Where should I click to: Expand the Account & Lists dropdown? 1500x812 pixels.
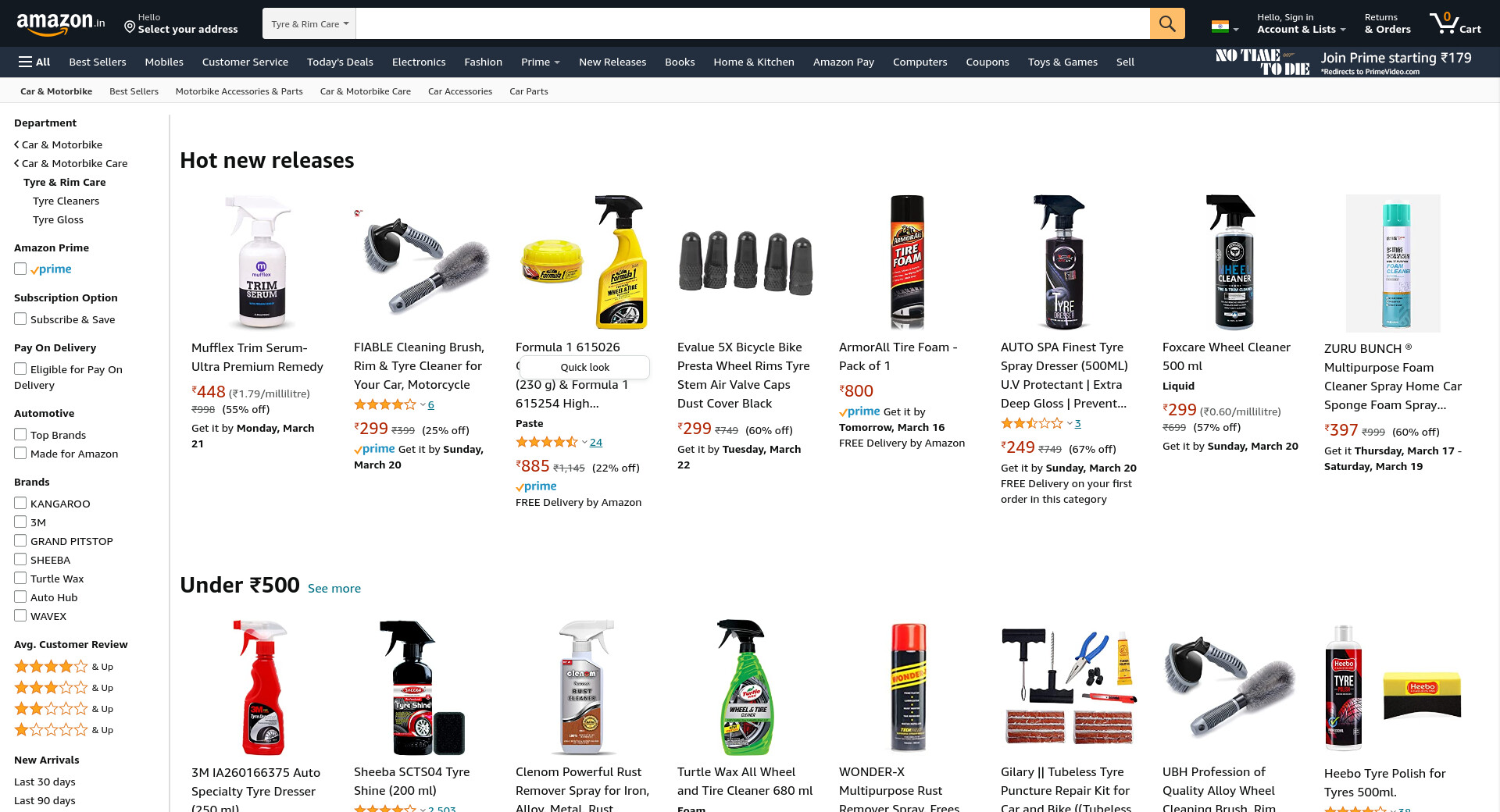(x=1301, y=23)
